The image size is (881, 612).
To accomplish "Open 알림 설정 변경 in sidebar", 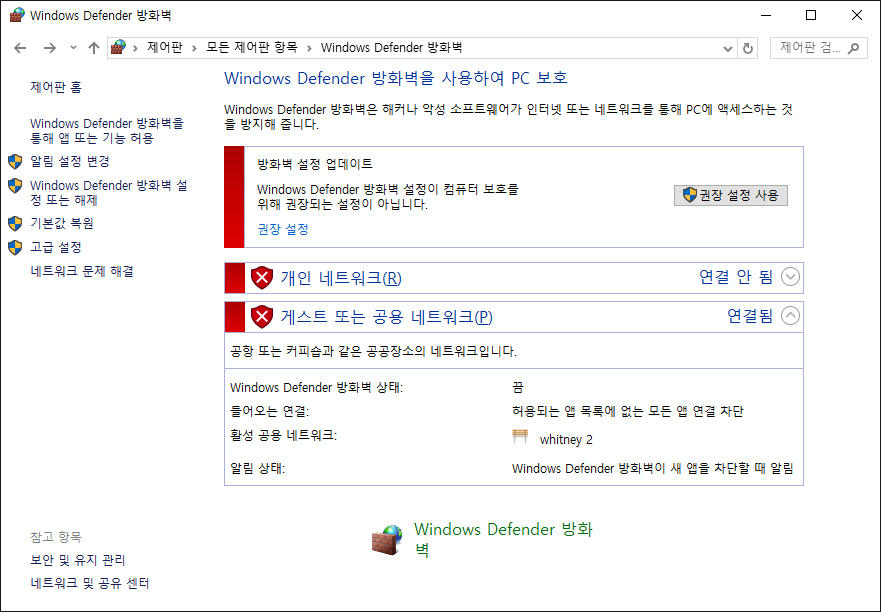I will pos(70,161).
